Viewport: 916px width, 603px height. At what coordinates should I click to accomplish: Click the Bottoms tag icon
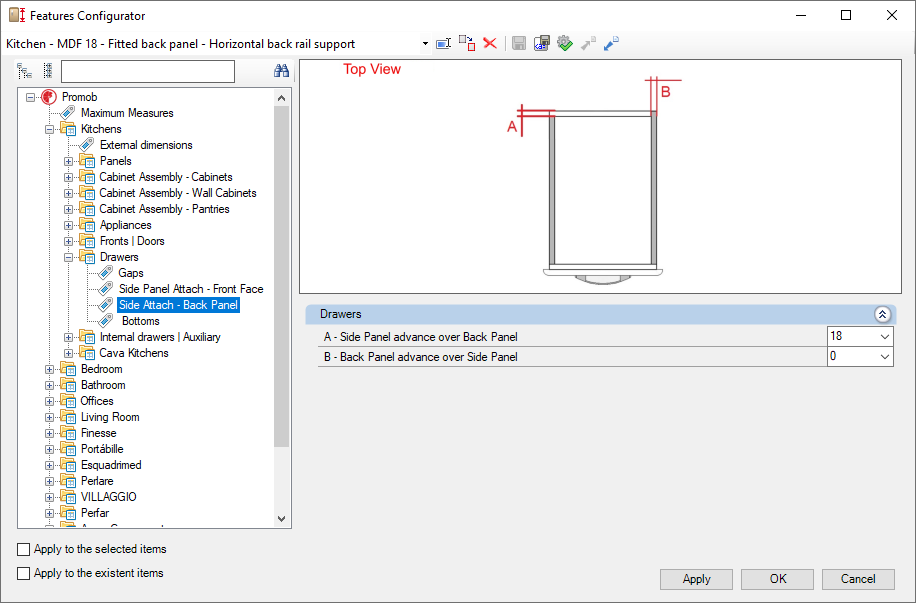click(106, 321)
